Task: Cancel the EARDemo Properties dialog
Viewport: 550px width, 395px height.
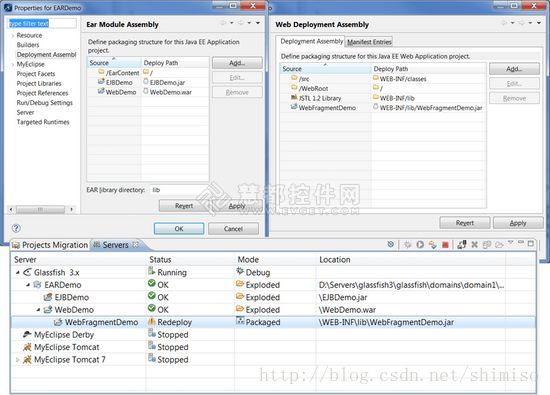Action: (x=233, y=229)
